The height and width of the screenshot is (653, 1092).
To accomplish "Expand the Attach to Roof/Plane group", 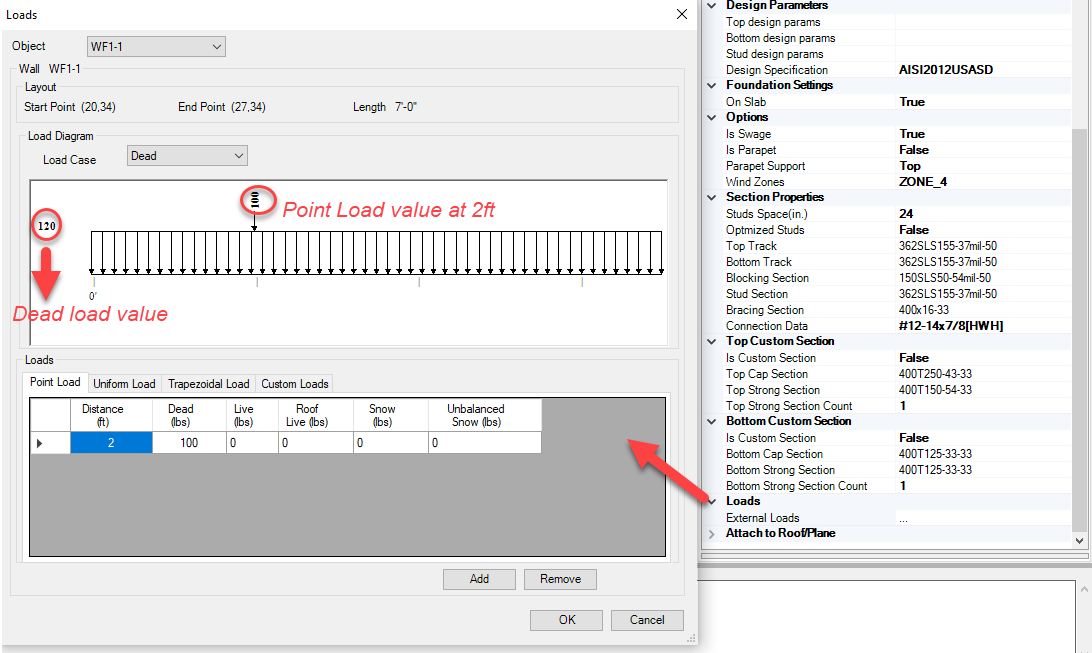I will click(712, 534).
